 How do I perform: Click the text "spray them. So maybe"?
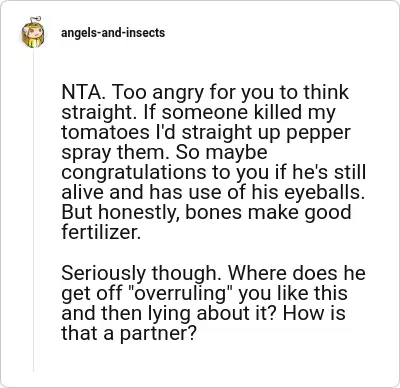(164, 153)
